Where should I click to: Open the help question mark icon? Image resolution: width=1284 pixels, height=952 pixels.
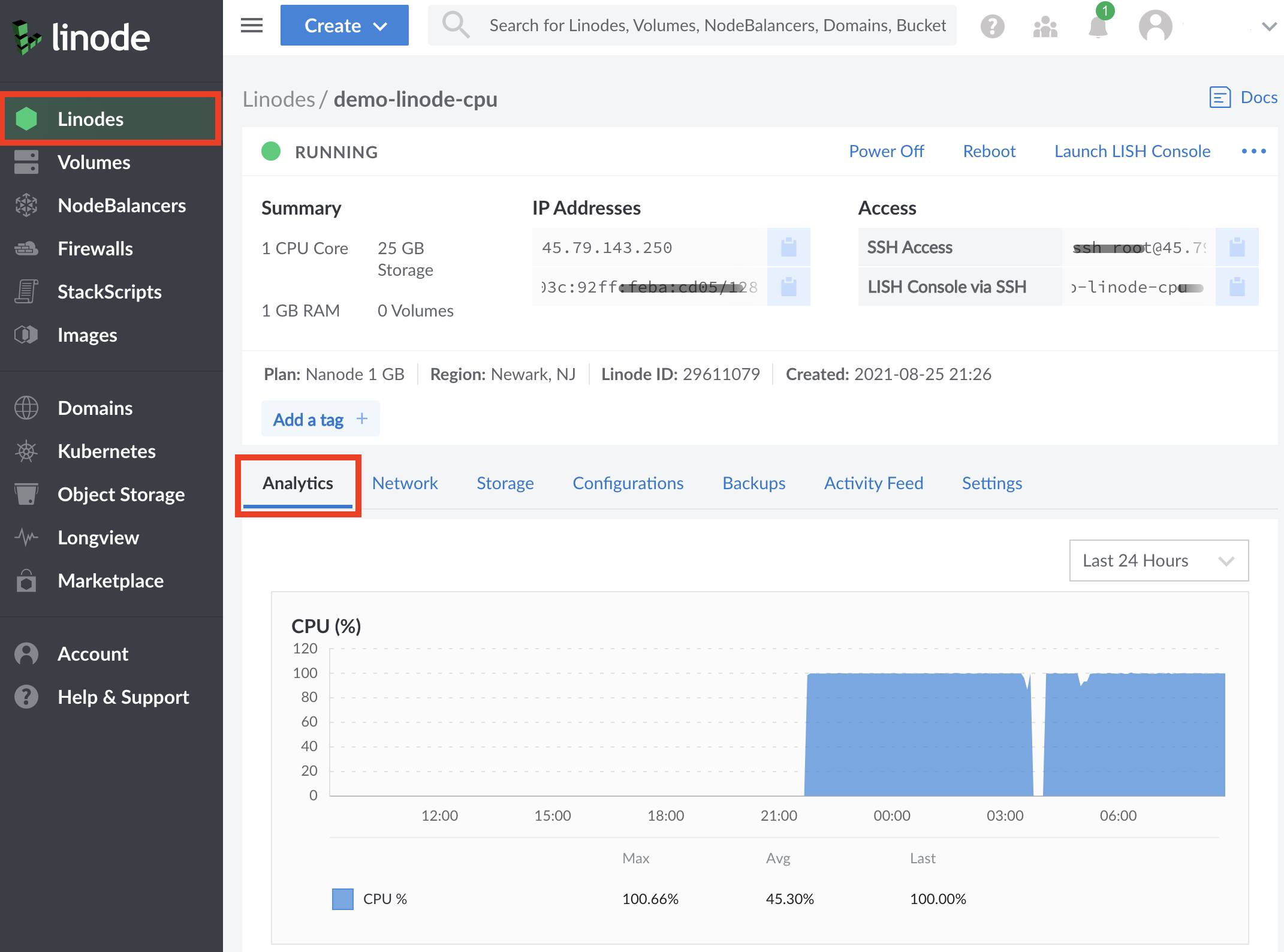tap(992, 25)
